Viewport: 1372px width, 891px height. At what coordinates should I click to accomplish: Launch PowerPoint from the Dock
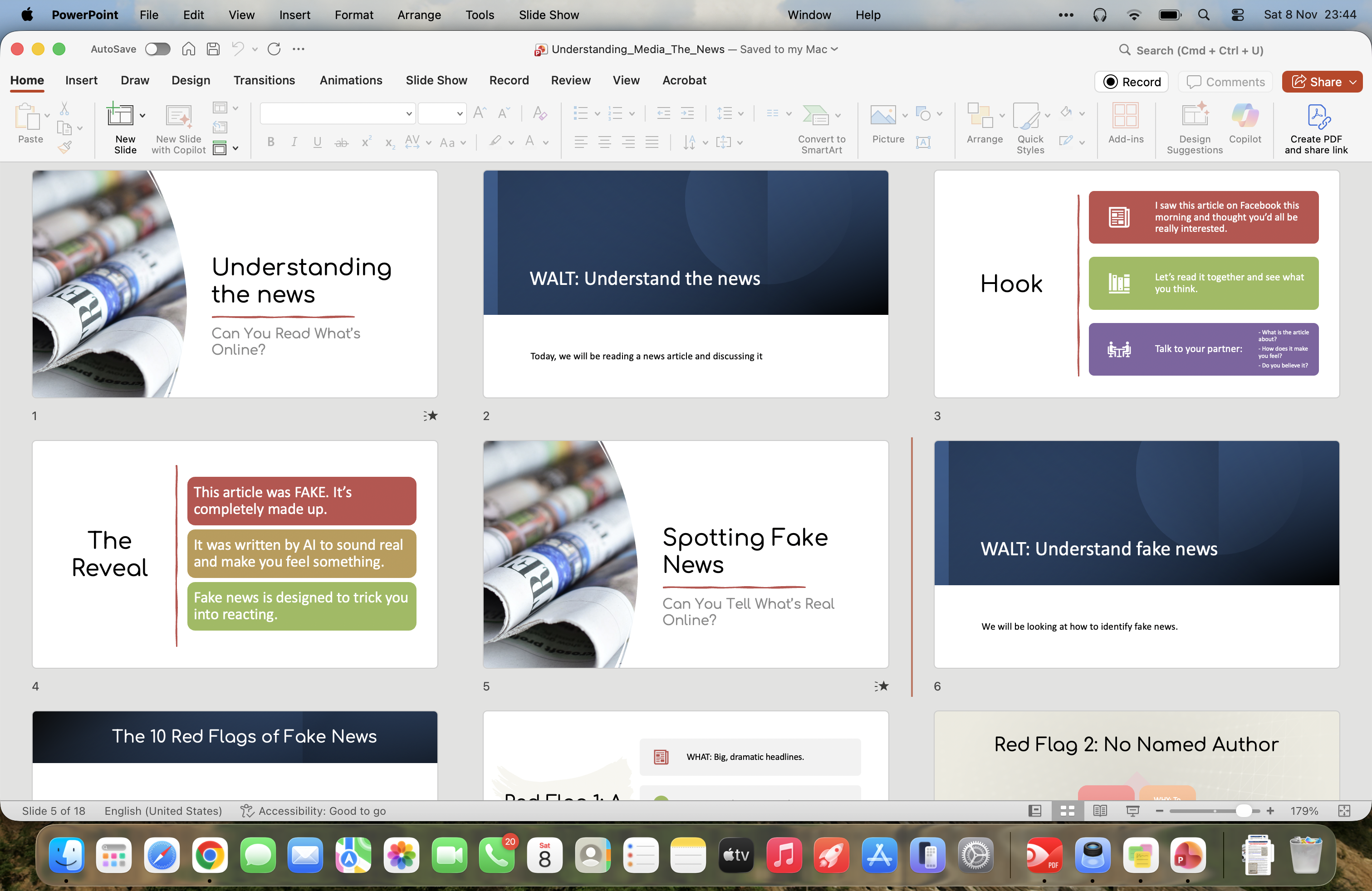(x=1187, y=856)
